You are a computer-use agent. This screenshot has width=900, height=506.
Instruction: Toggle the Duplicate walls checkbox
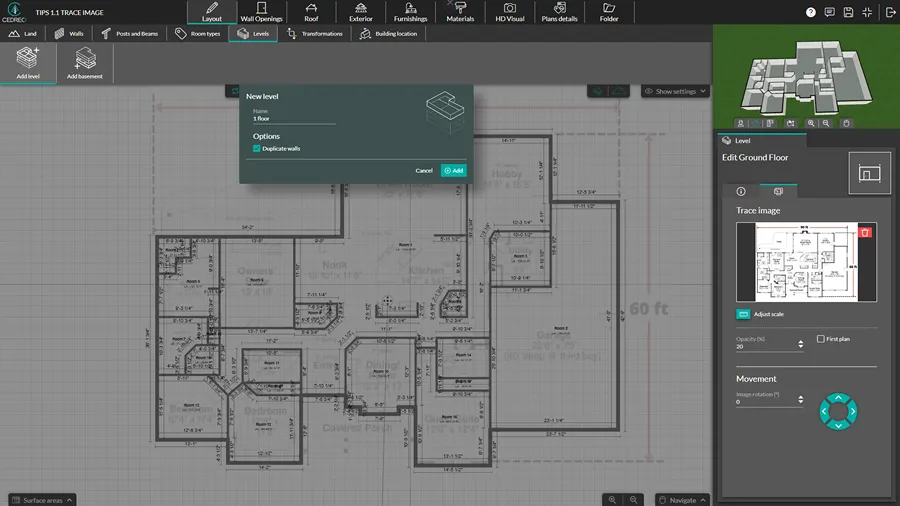[x=257, y=149]
